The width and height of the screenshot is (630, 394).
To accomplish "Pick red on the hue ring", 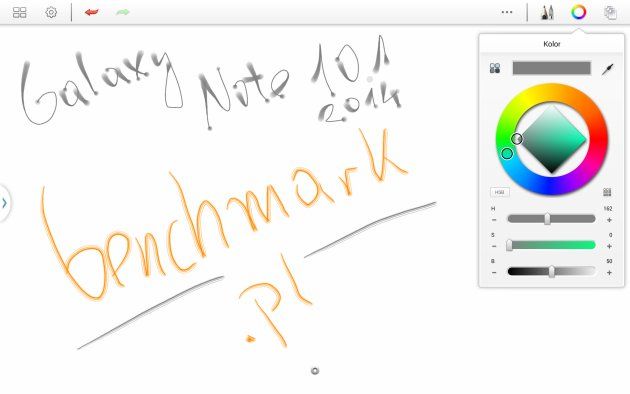I will point(600,139).
